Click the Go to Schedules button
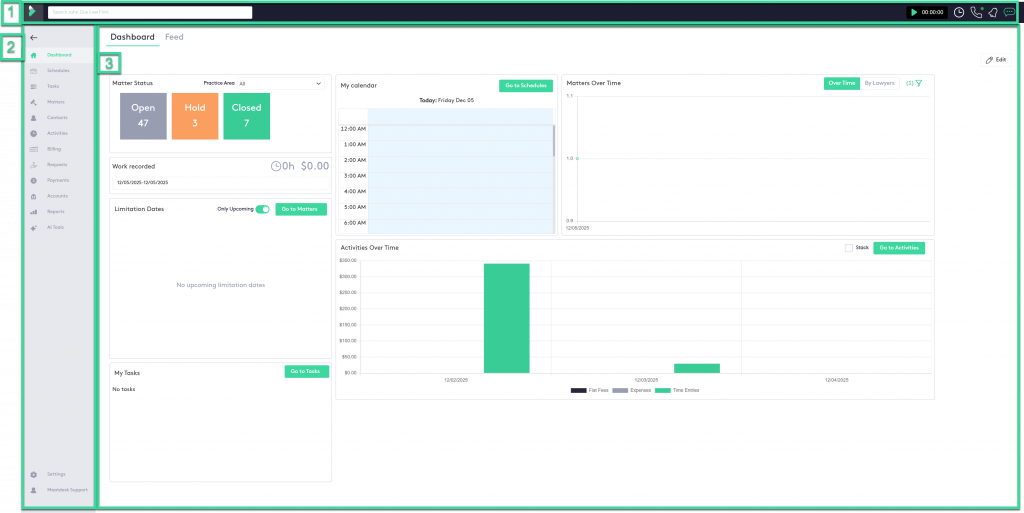 coord(525,86)
